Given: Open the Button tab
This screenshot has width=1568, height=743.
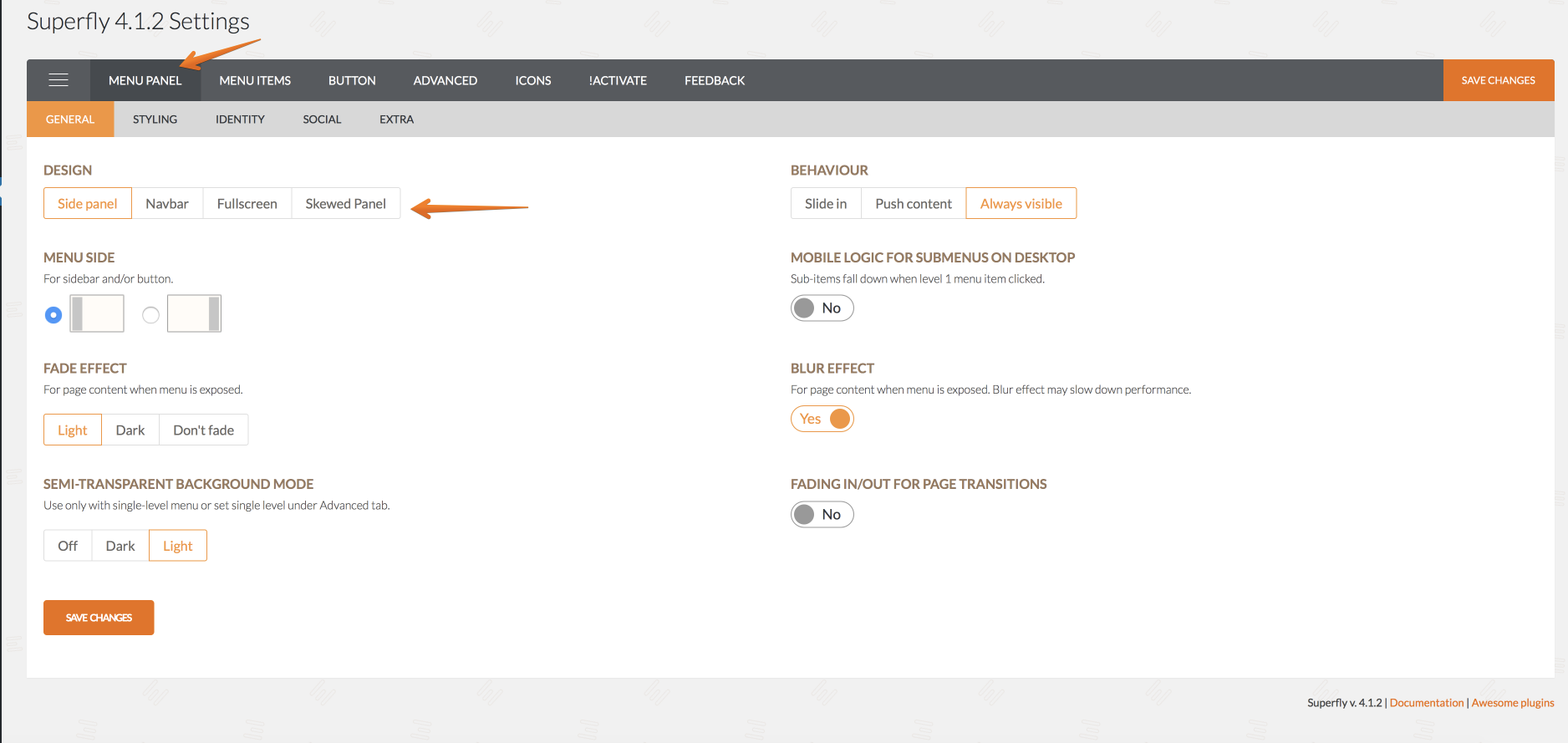Looking at the screenshot, I should click(352, 80).
